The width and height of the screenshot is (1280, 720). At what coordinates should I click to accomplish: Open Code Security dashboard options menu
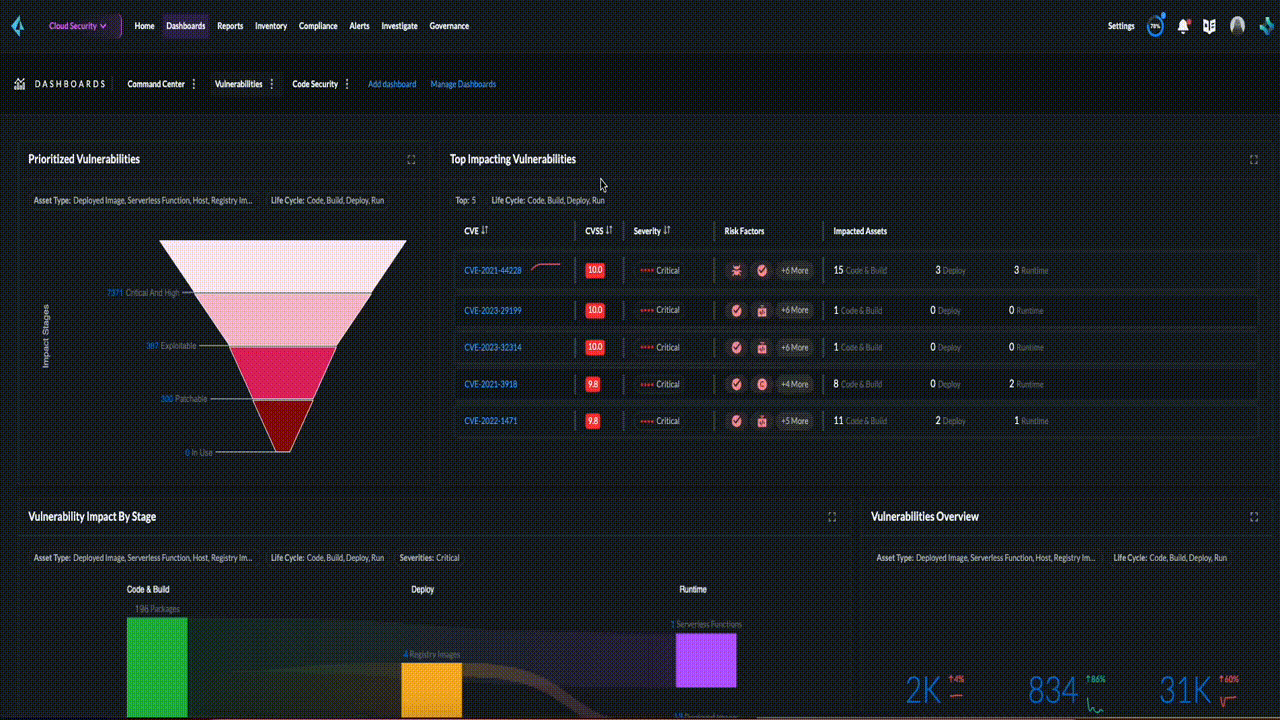[347, 84]
